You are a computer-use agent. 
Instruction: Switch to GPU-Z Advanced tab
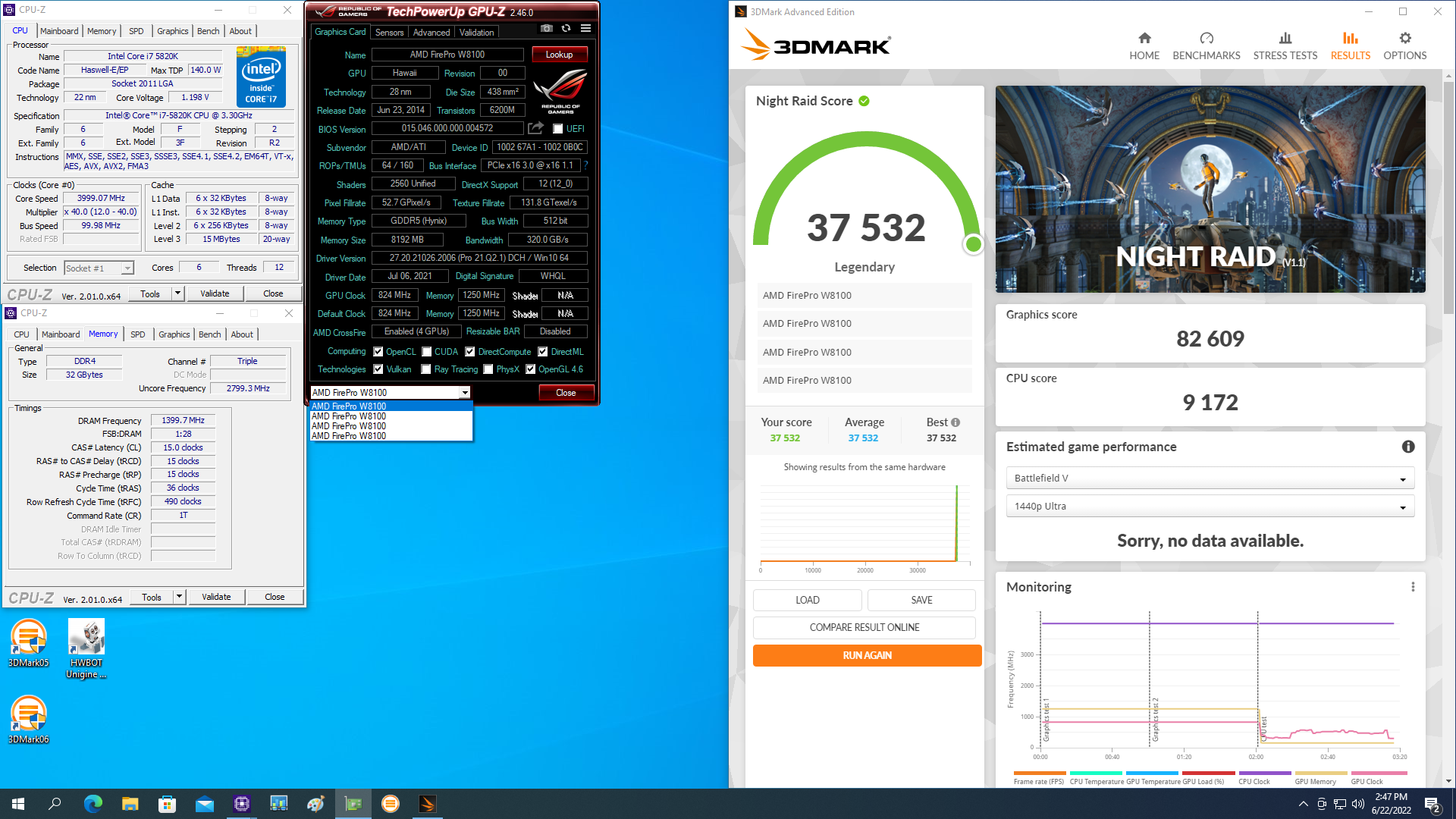(431, 33)
